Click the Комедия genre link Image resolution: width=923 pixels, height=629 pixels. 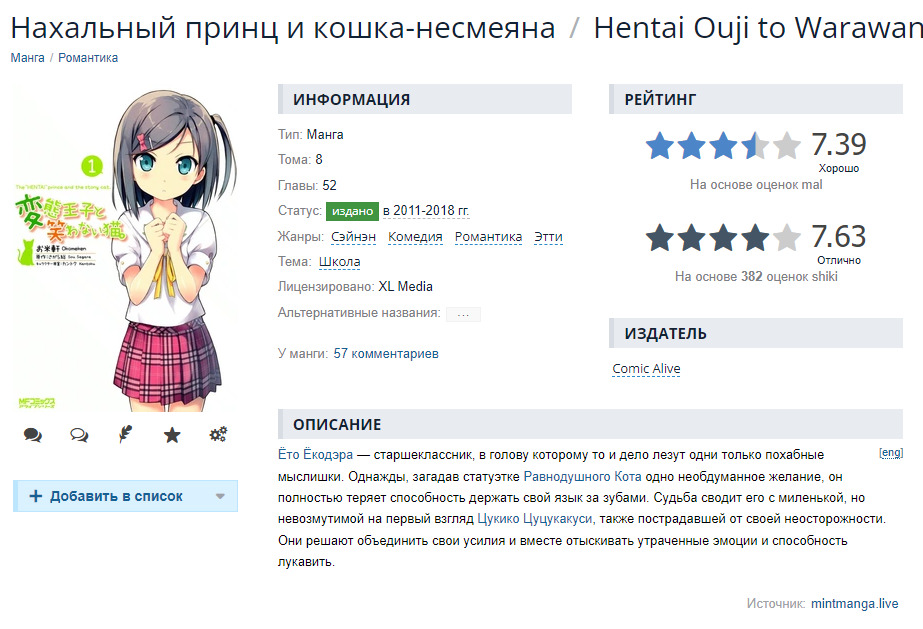(x=415, y=237)
